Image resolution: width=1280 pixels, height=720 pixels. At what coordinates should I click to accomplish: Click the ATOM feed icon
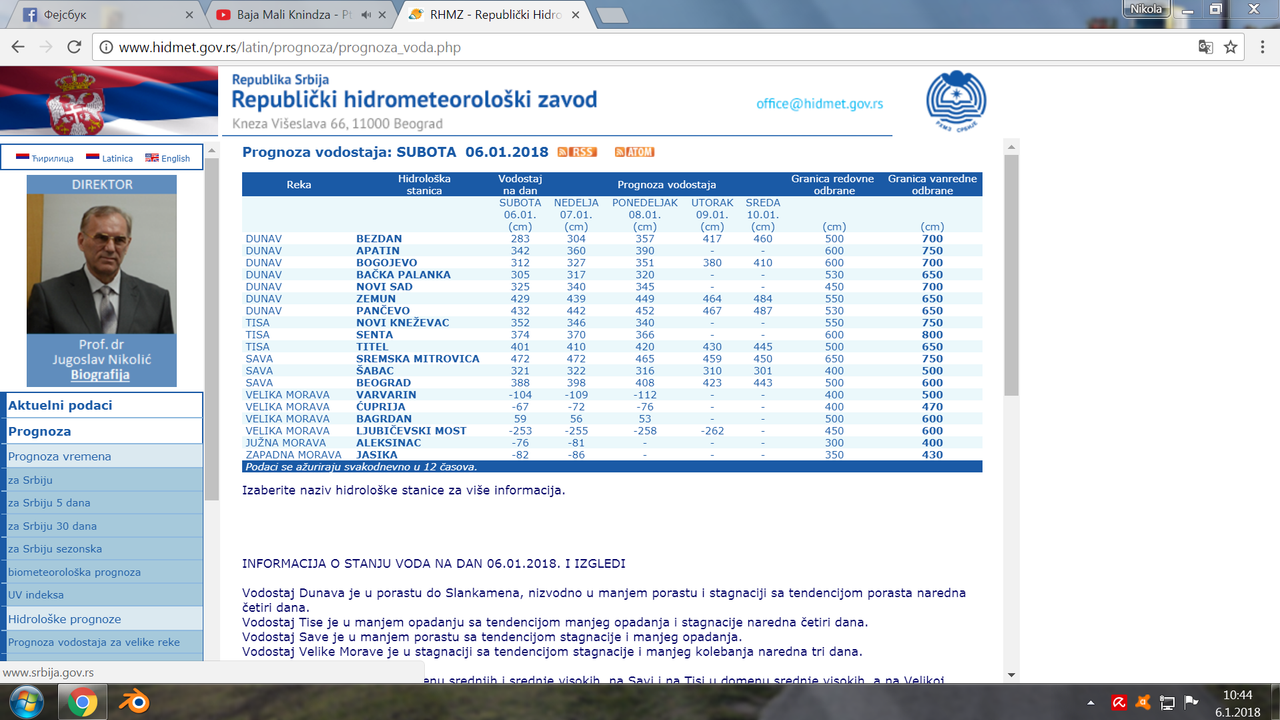[634, 152]
